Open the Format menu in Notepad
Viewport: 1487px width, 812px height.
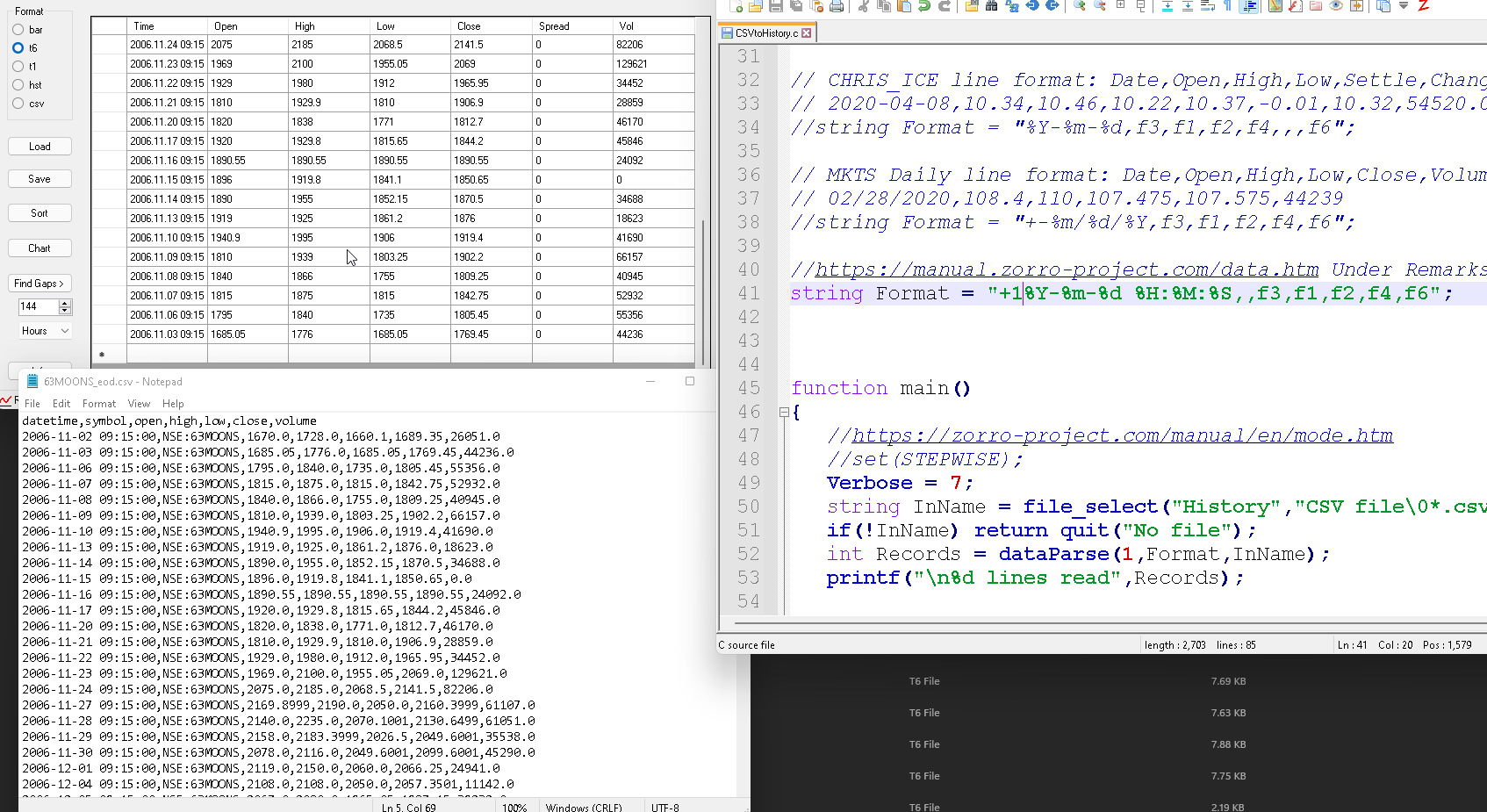pos(98,404)
